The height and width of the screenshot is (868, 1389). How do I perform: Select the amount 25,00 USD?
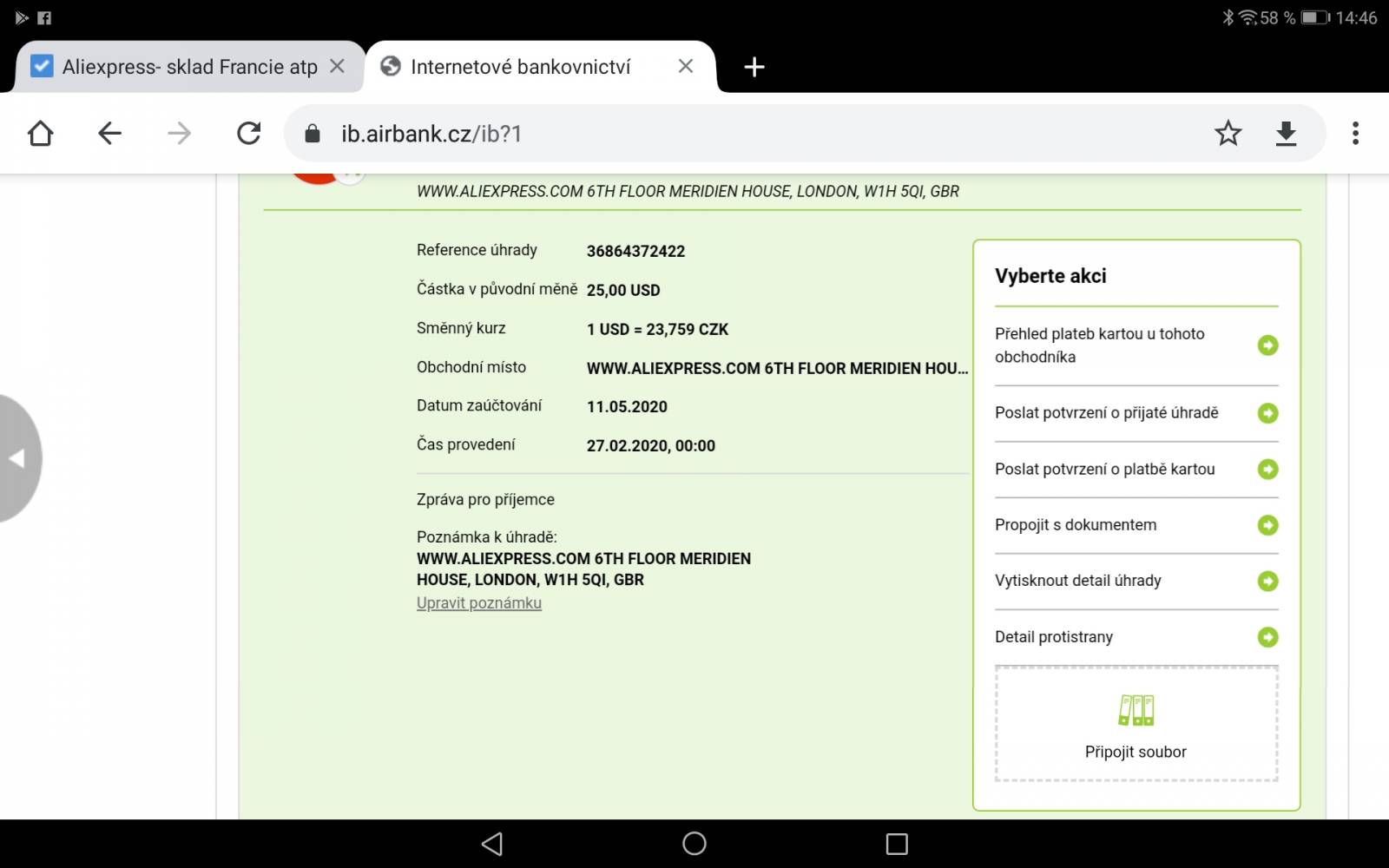tap(623, 291)
